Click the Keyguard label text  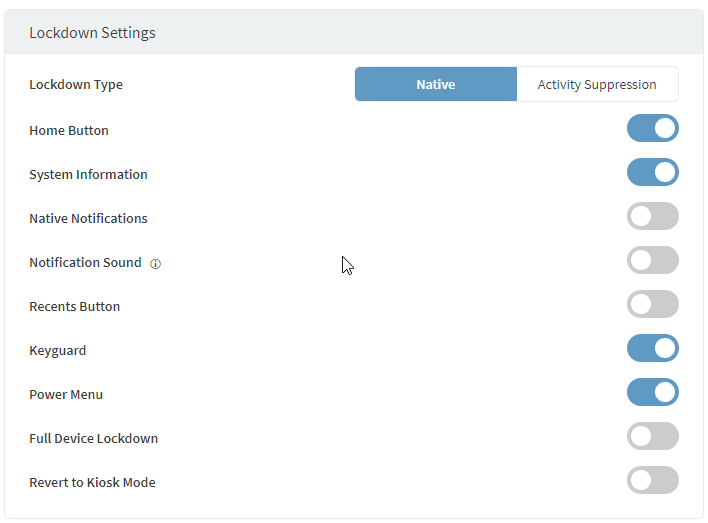[58, 351]
